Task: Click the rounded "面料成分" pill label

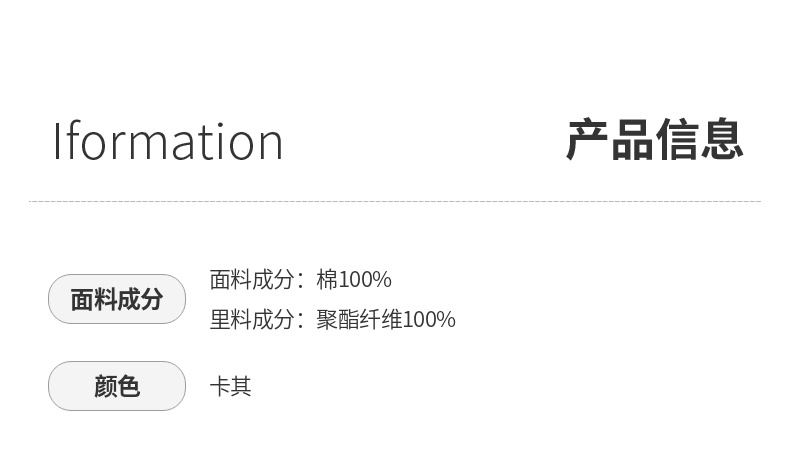Action: [x=117, y=299]
